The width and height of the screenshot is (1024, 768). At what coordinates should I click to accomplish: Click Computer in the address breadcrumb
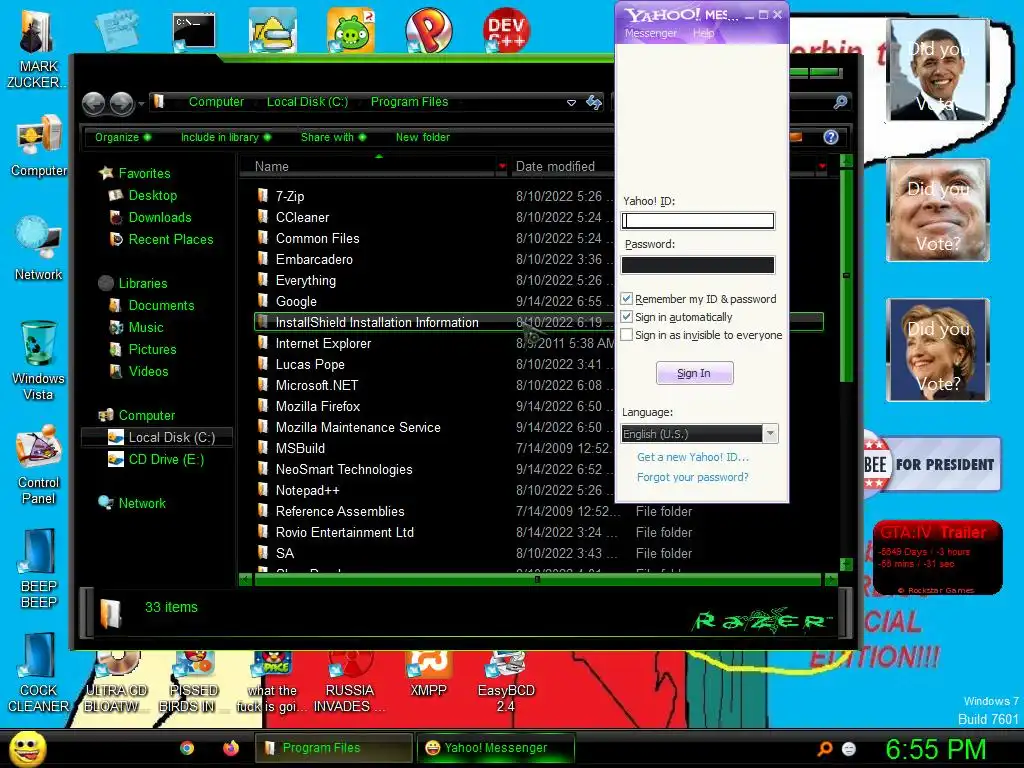click(216, 102)
